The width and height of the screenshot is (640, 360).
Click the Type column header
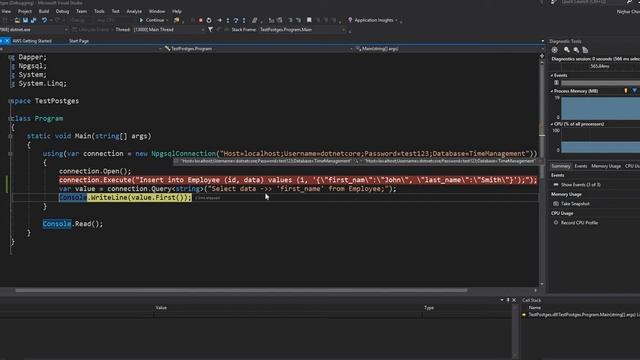429,308
